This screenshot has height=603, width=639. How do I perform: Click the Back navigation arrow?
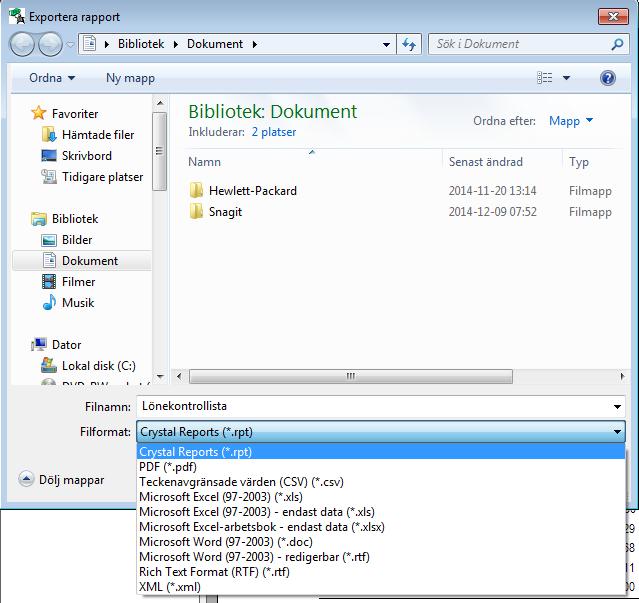(x=22, y=44)
